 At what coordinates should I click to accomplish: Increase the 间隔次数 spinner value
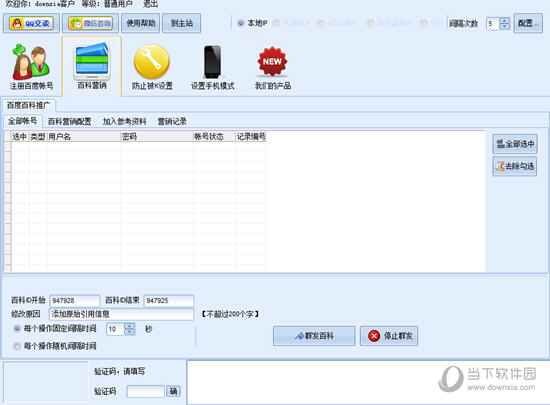pyautogui.click(x=504, y=20)
